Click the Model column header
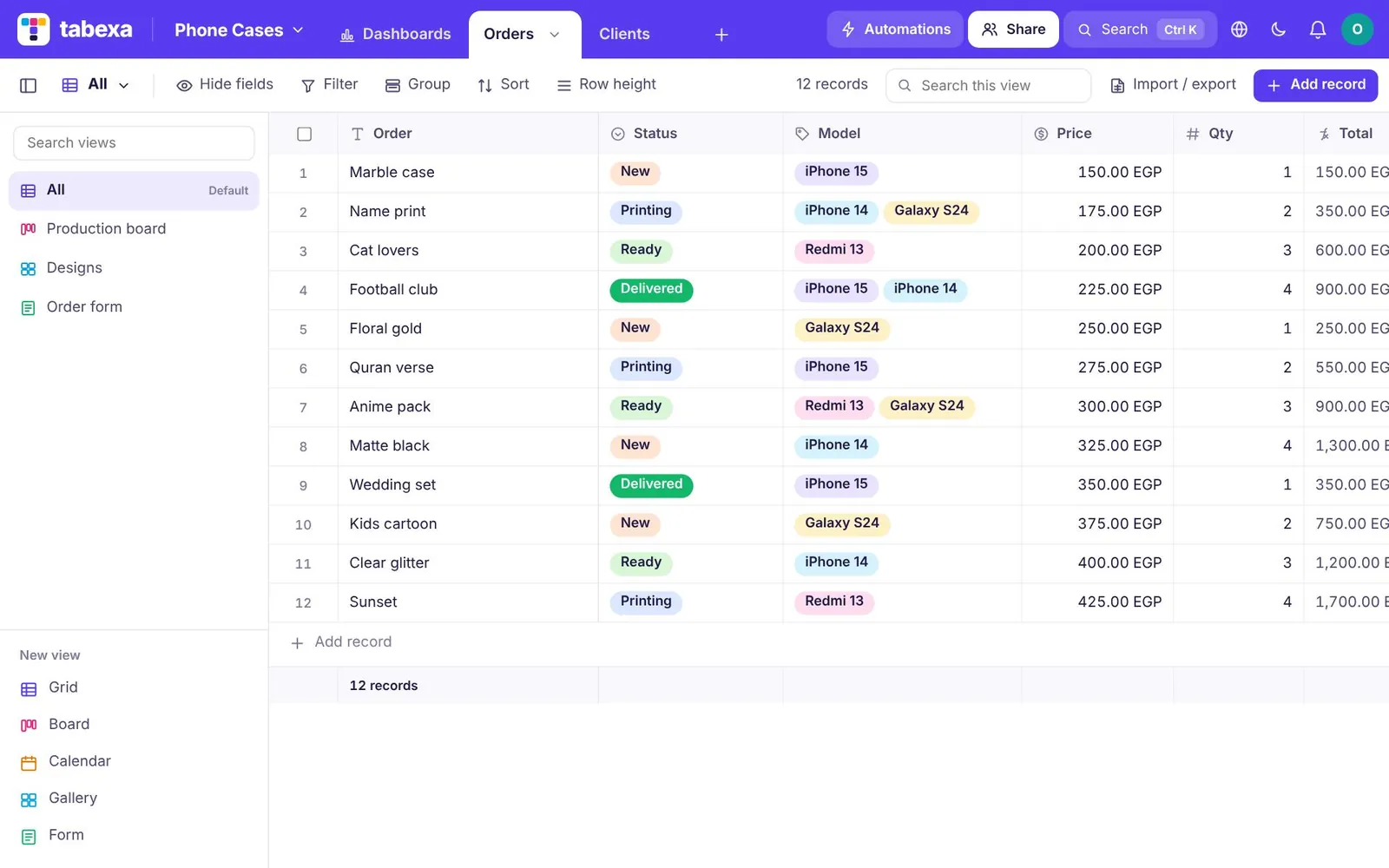The image size is (1389, 868). (902, 134)
